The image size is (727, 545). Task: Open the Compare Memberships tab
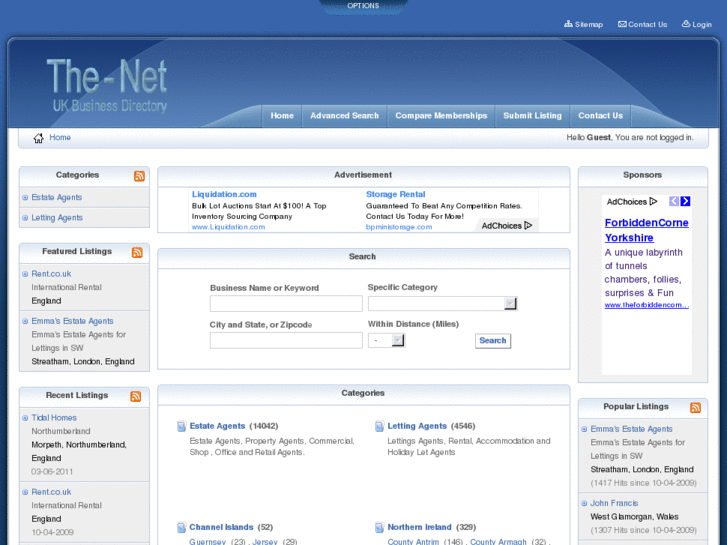click(441, 115)
